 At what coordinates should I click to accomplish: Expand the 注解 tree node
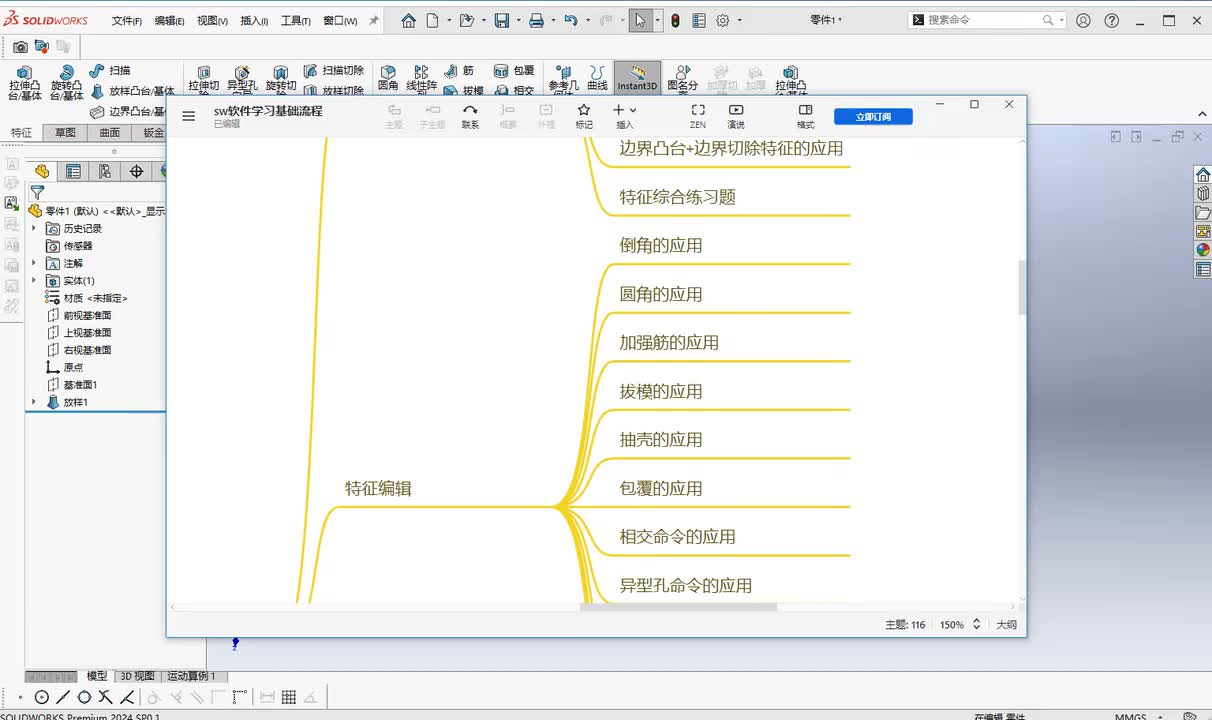34,263
